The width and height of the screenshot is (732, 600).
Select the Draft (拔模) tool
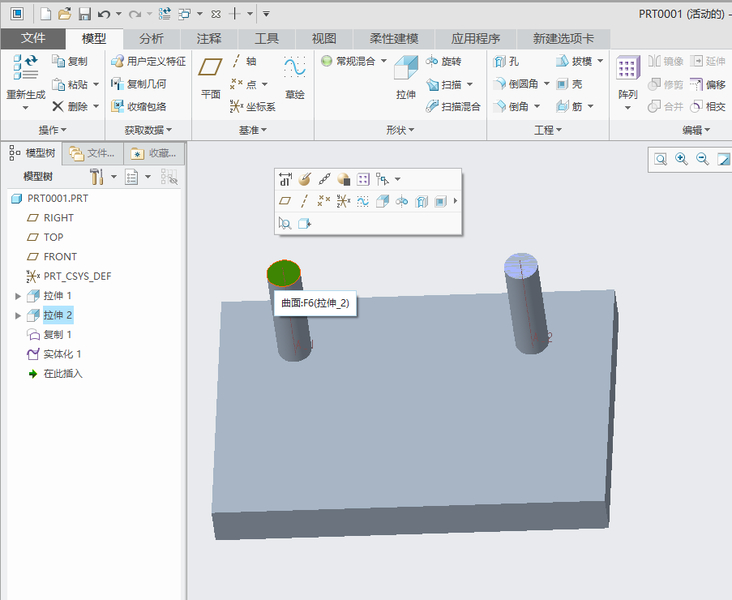574,61
